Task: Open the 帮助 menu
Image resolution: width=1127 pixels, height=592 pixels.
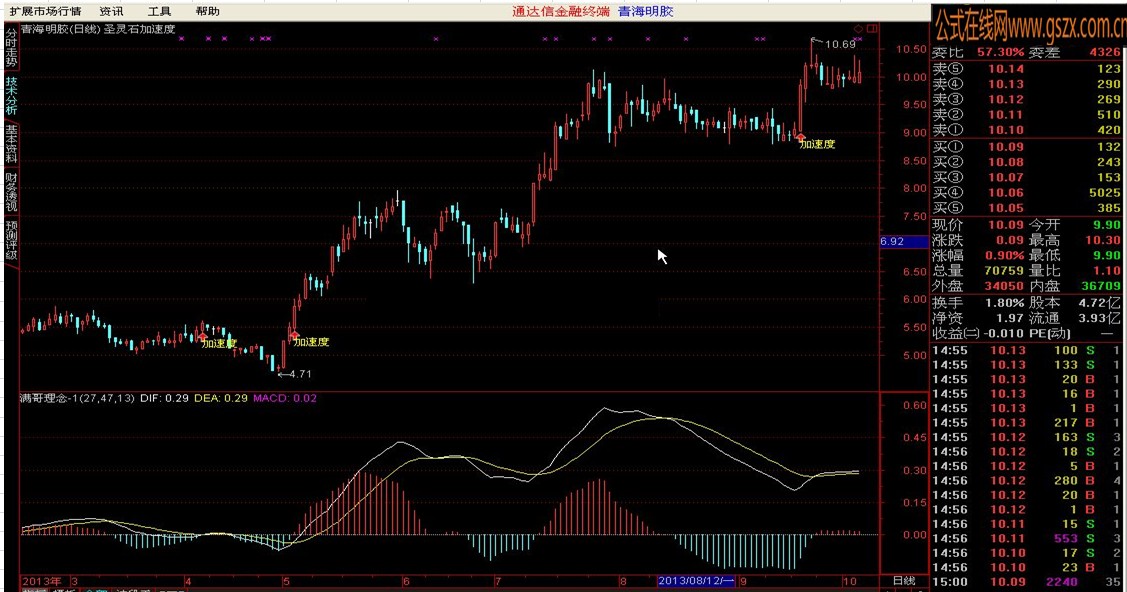Action: (x=208, y=11)
